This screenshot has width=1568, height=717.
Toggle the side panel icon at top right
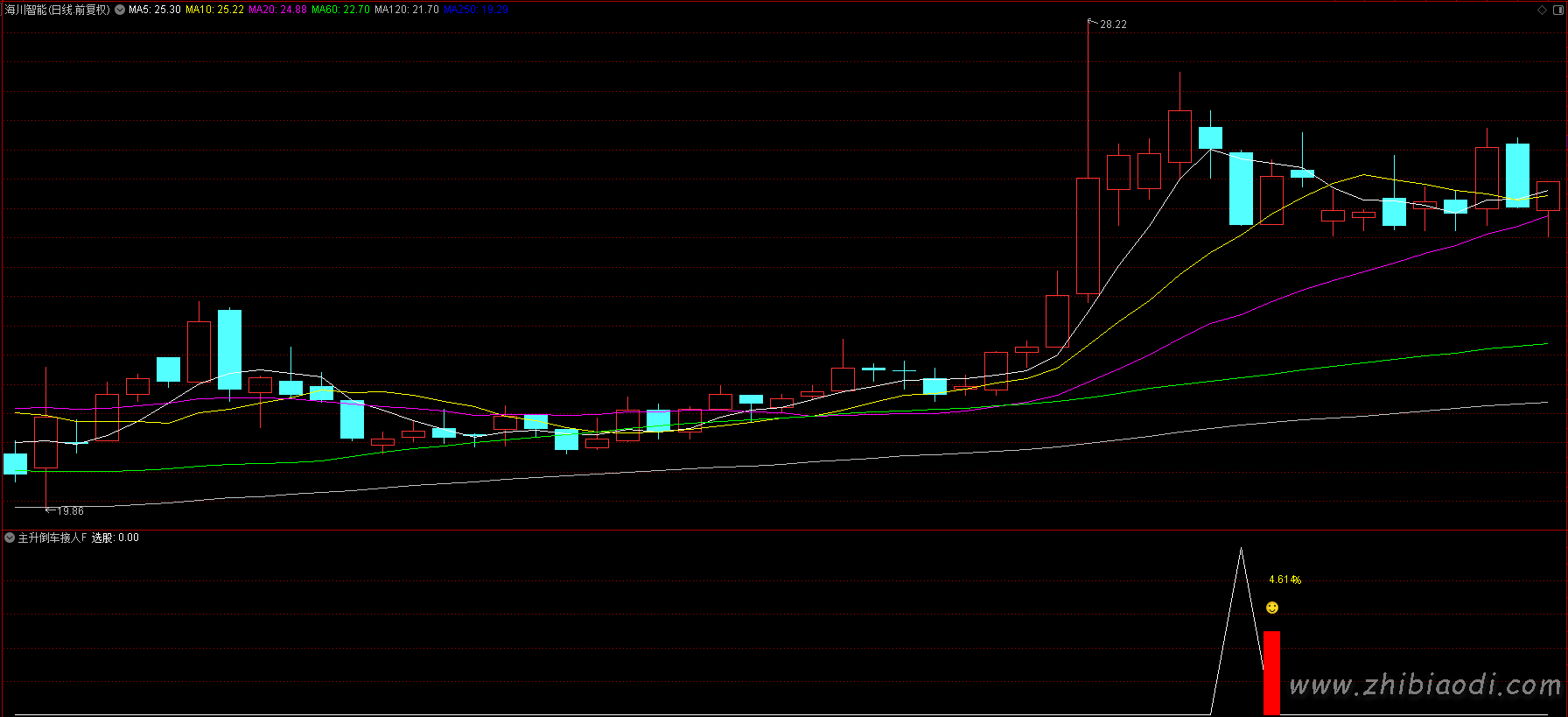click(1557, 10)
